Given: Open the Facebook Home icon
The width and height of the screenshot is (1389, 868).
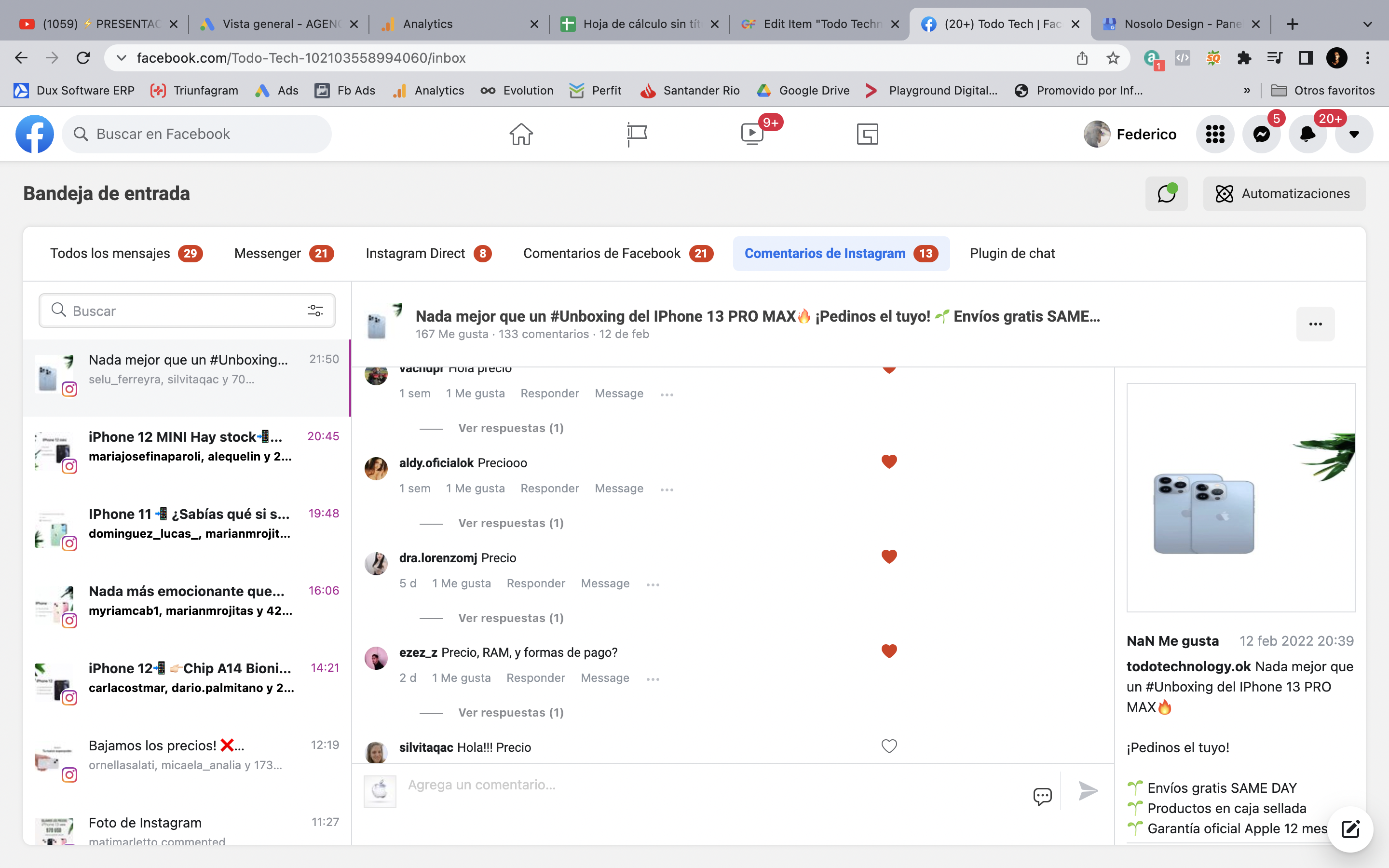Looking at the screenshot, I should click(x=521, y=134).
